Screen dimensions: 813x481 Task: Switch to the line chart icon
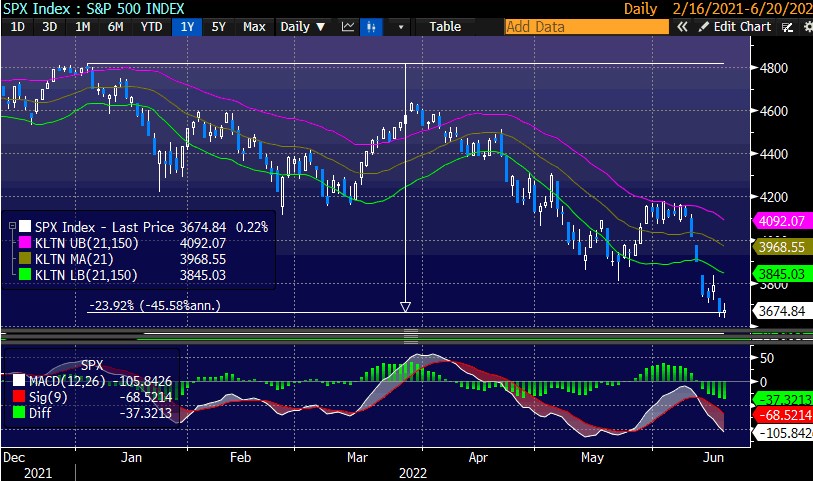[x=347, y=27]
